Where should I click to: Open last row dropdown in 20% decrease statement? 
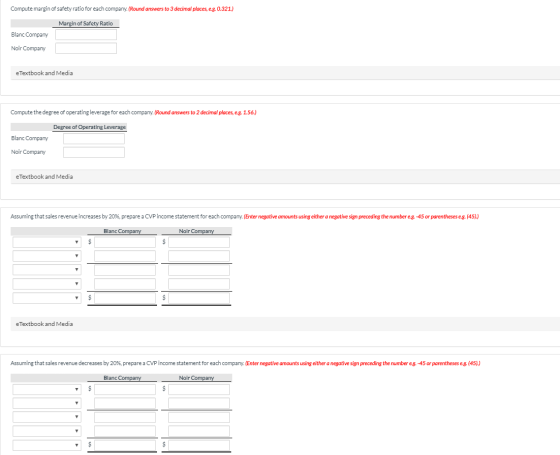pos(47,445)
